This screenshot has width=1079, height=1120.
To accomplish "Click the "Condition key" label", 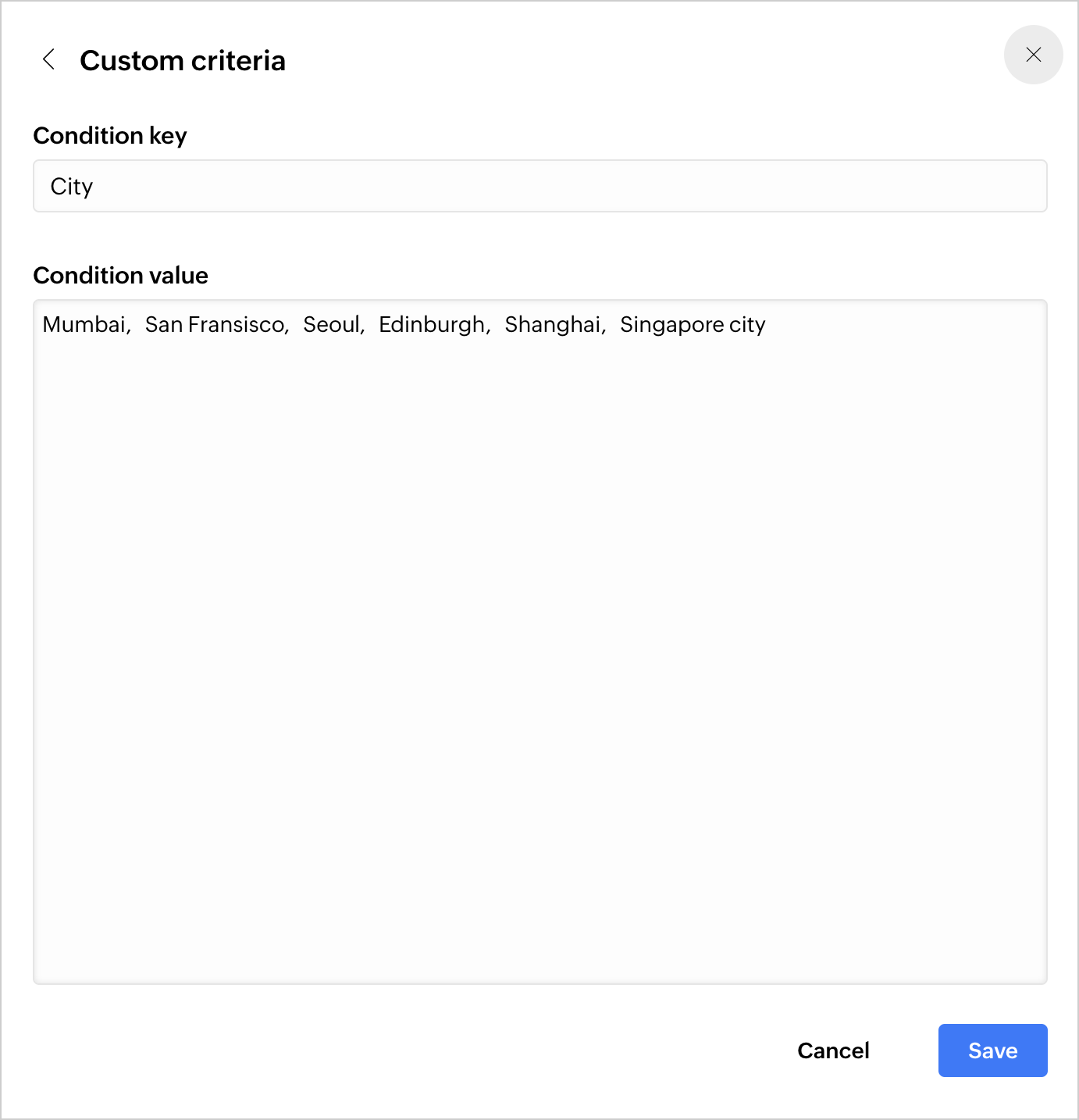I will pyautogui.click(x=110, y=136).
